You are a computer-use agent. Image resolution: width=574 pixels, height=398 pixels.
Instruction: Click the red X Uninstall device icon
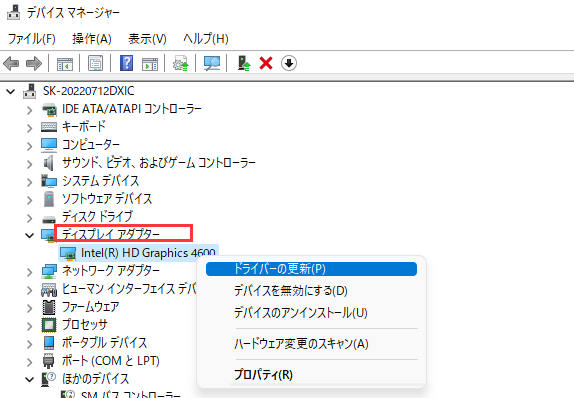point(266,63)
